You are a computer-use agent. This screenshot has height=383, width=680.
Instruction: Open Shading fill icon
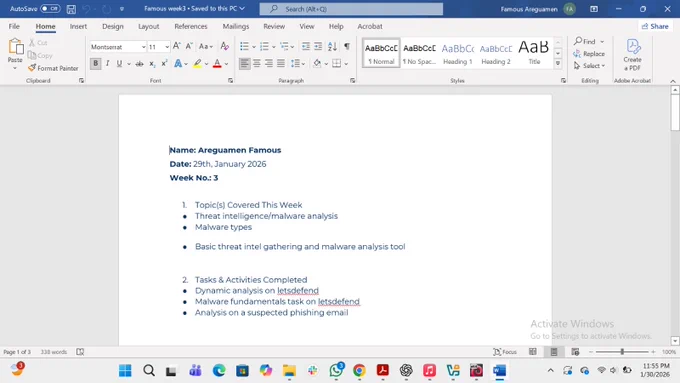(x=317, y=64)
